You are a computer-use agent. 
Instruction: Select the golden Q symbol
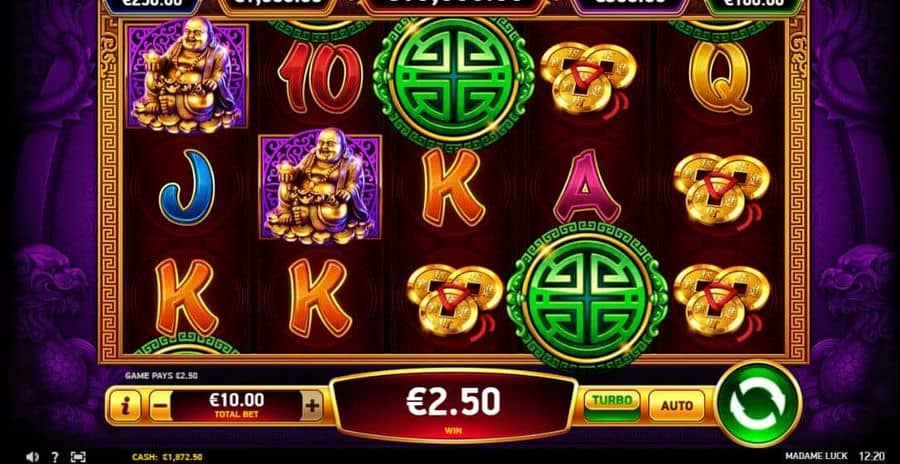click(720, 77)
